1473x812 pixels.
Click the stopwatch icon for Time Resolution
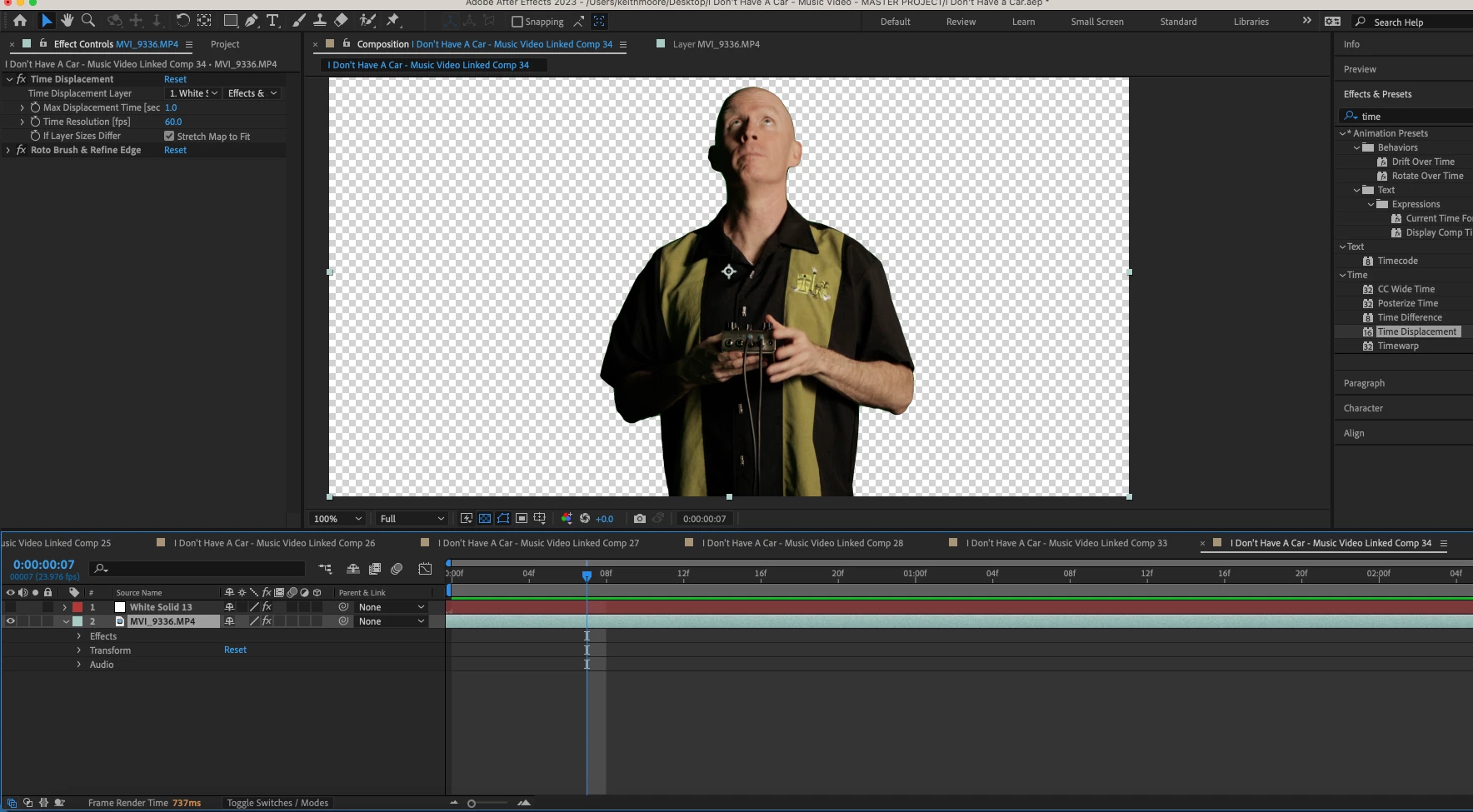[35, 122]
